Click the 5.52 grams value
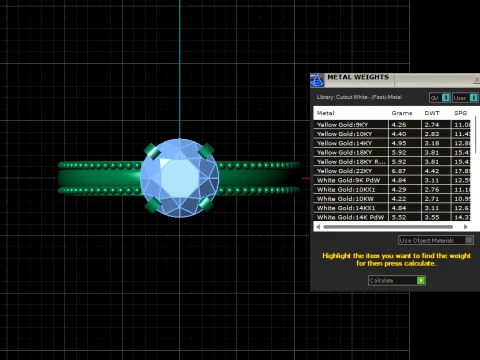The width and height of the screenshot is (480, 360). (399, 217)
